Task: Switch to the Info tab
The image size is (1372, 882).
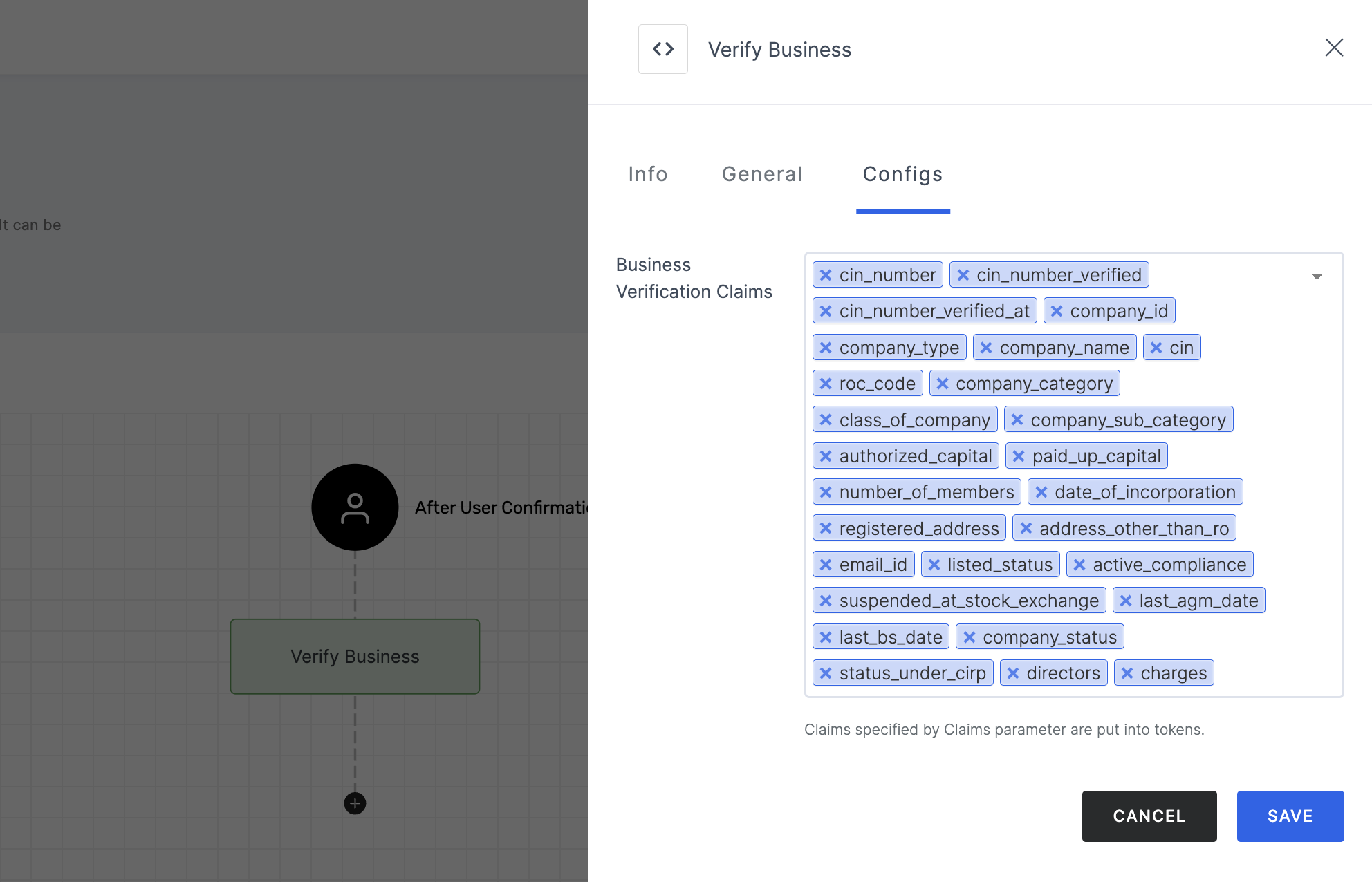Action: 648,173
